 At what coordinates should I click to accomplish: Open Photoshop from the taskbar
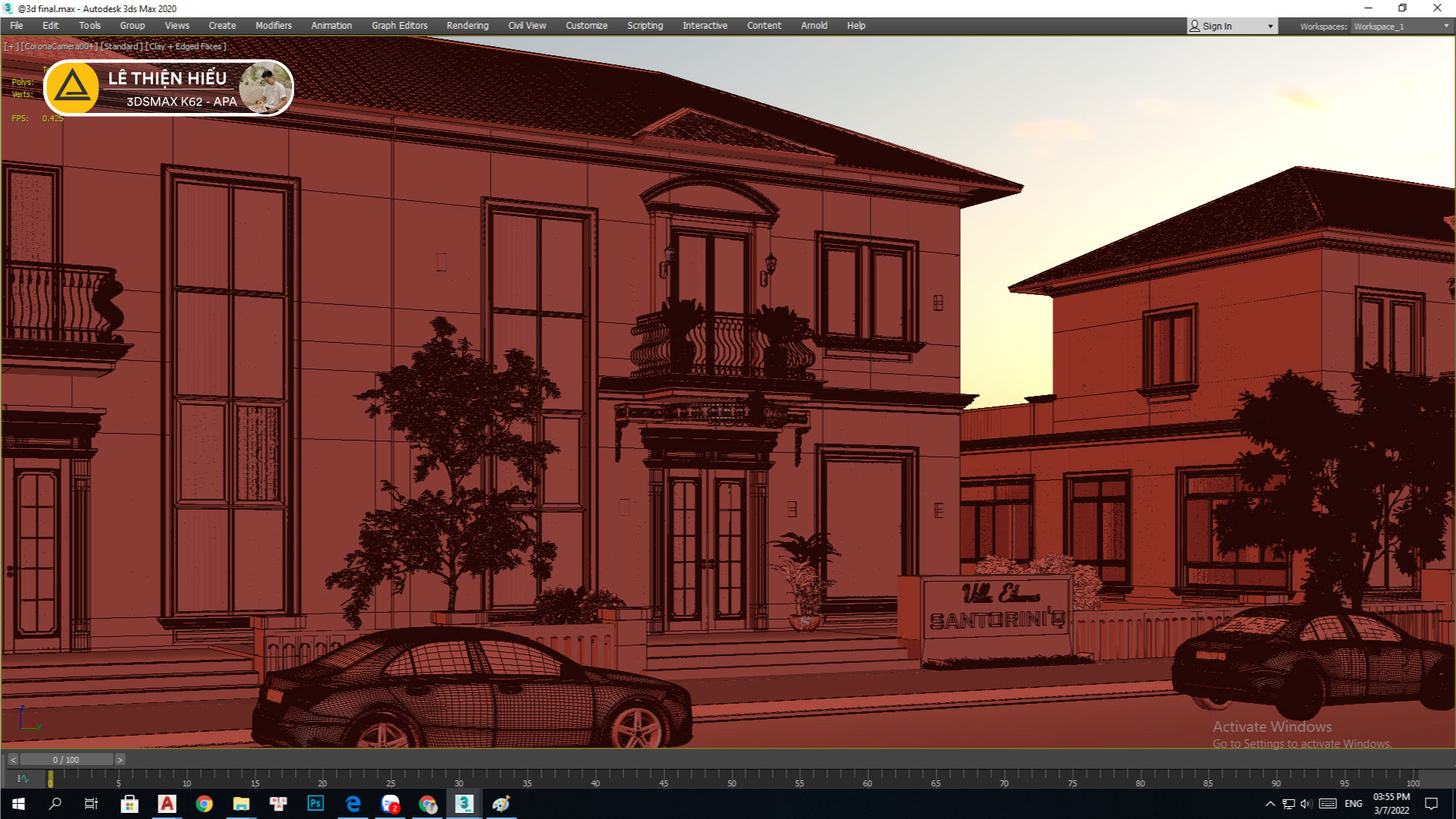pyautogui.click(x=315, y=803)
